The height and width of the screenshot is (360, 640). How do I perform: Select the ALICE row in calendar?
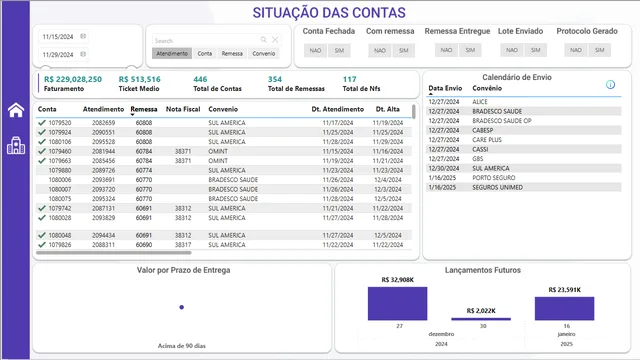[524, 102]
